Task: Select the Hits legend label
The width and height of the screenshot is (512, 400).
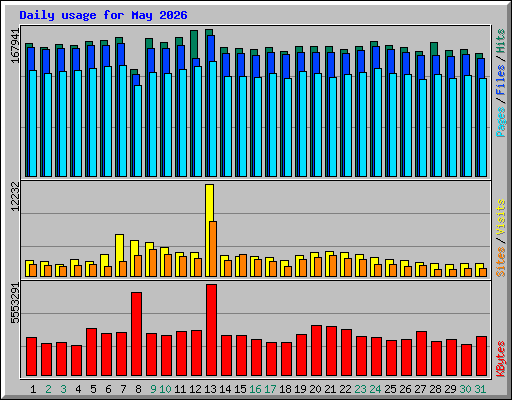Action: click(501, 41)
